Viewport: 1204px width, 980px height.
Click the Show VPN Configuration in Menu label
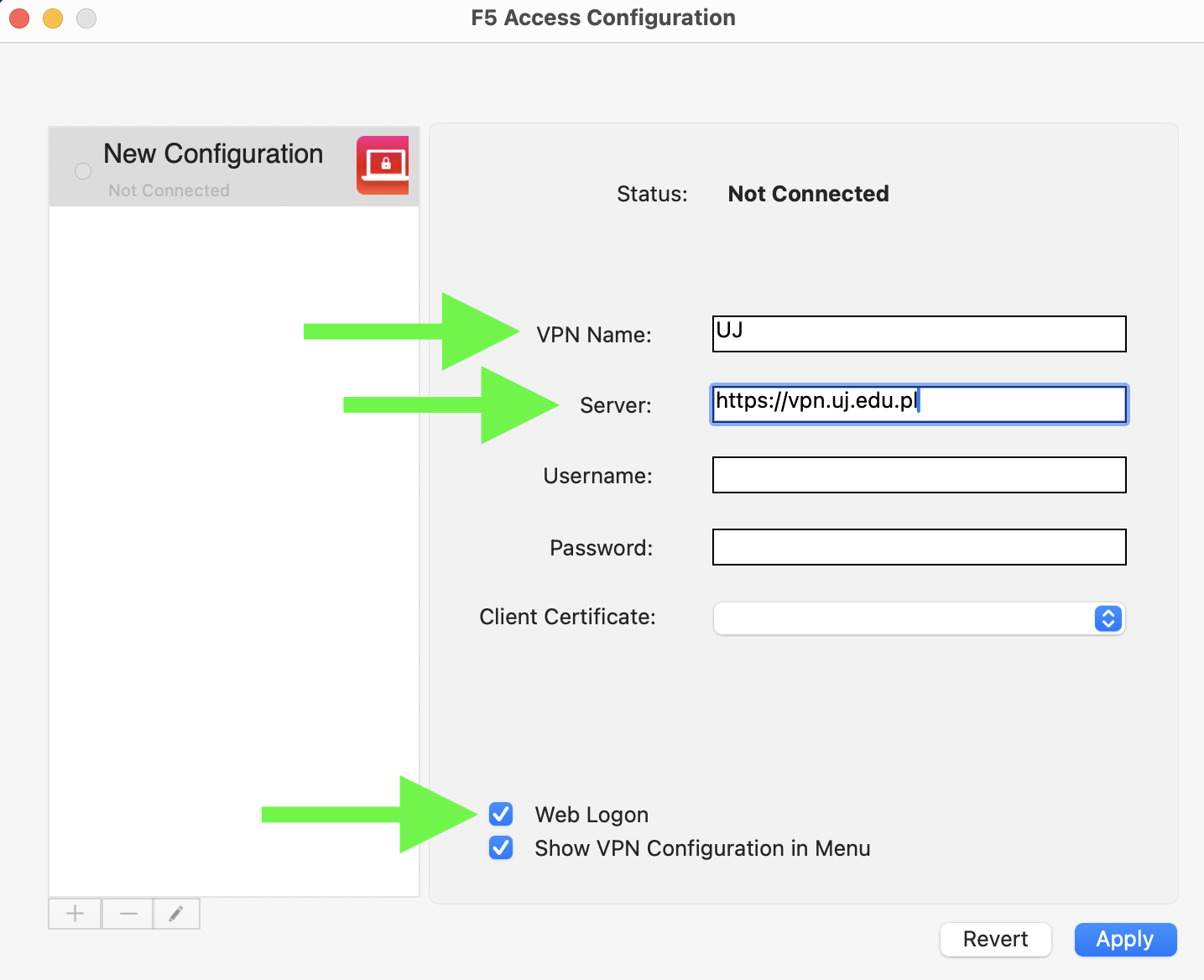pos(702,848)
